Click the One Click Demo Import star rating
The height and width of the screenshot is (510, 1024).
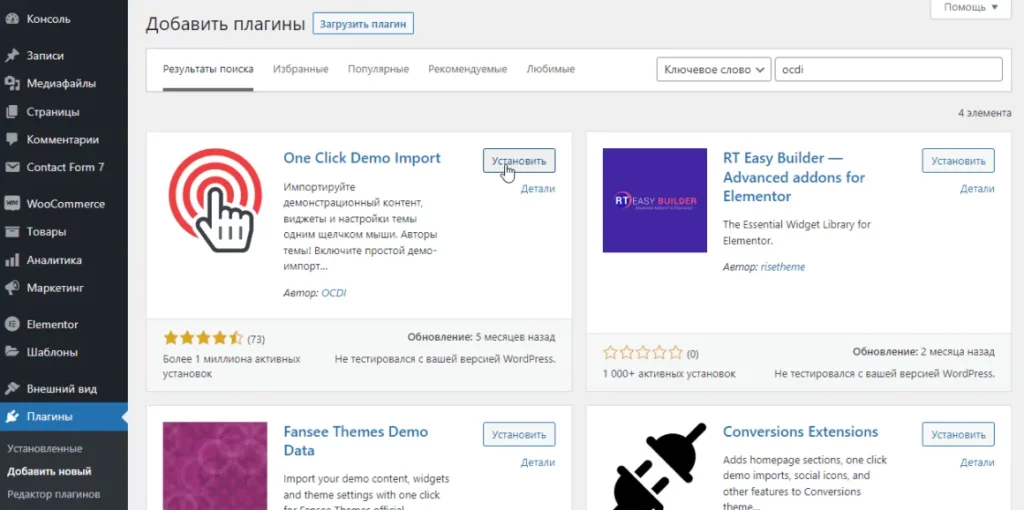pos(203,338)
